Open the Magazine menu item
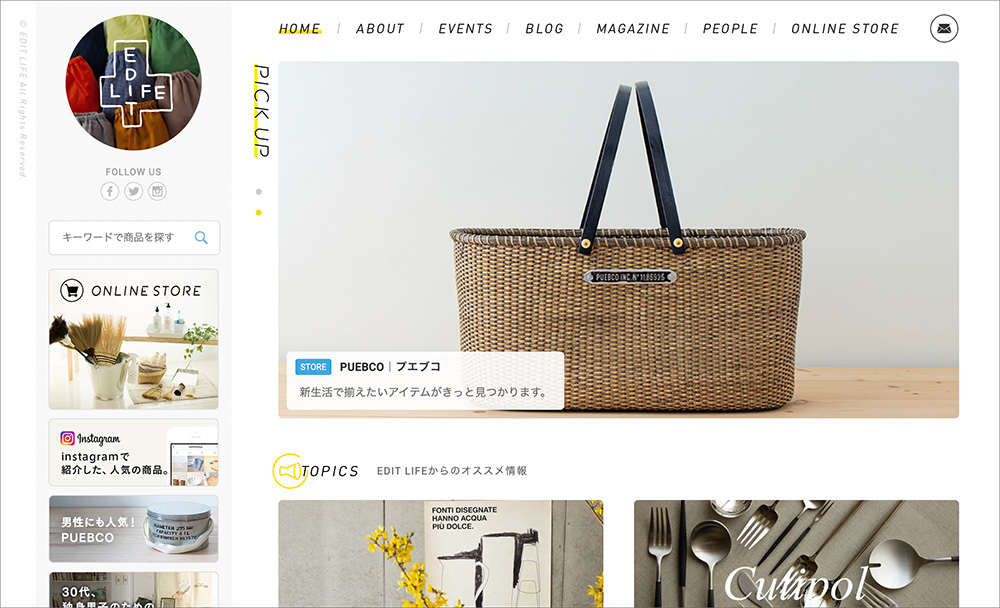This screenshot has height=608, width=1000. pos(633,29)
